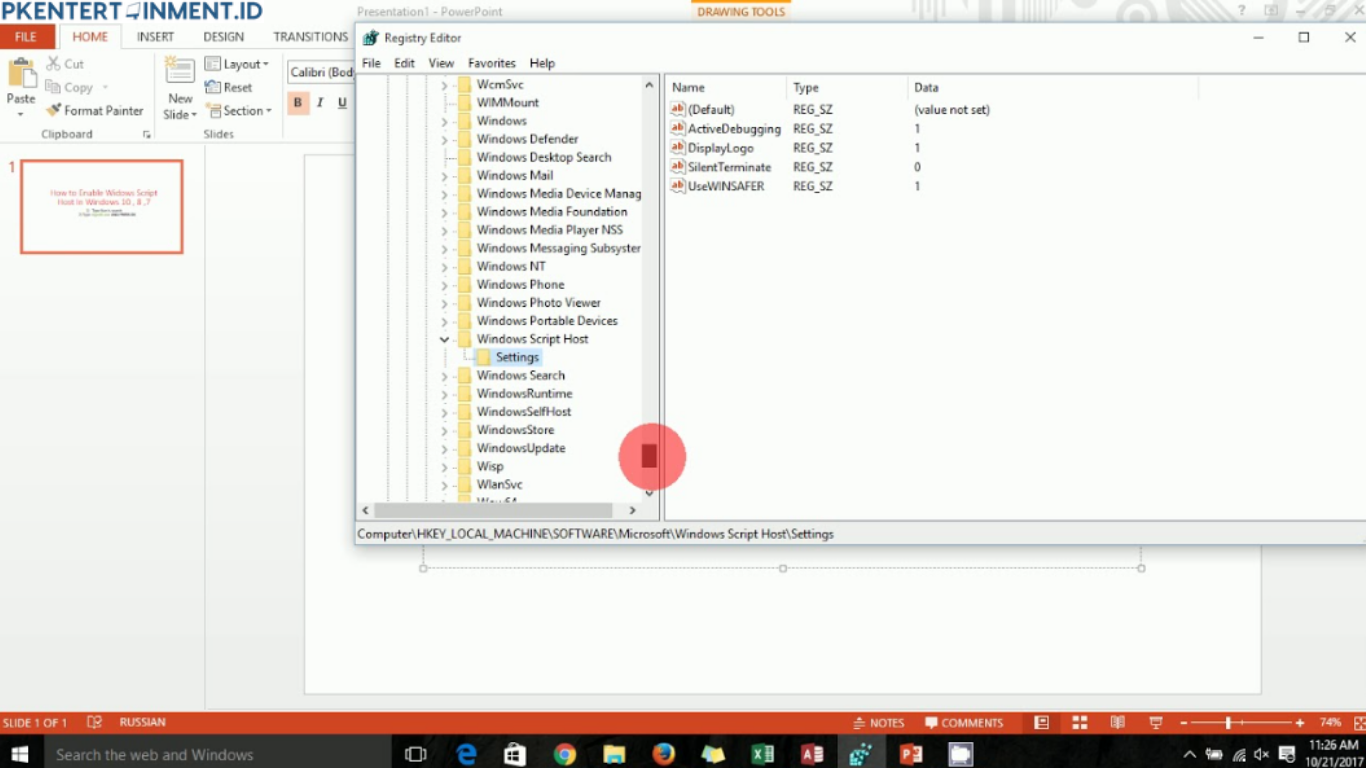Collapse the Windows Script Host key
Screen dimensions: 1366x768
coord(444,339)
